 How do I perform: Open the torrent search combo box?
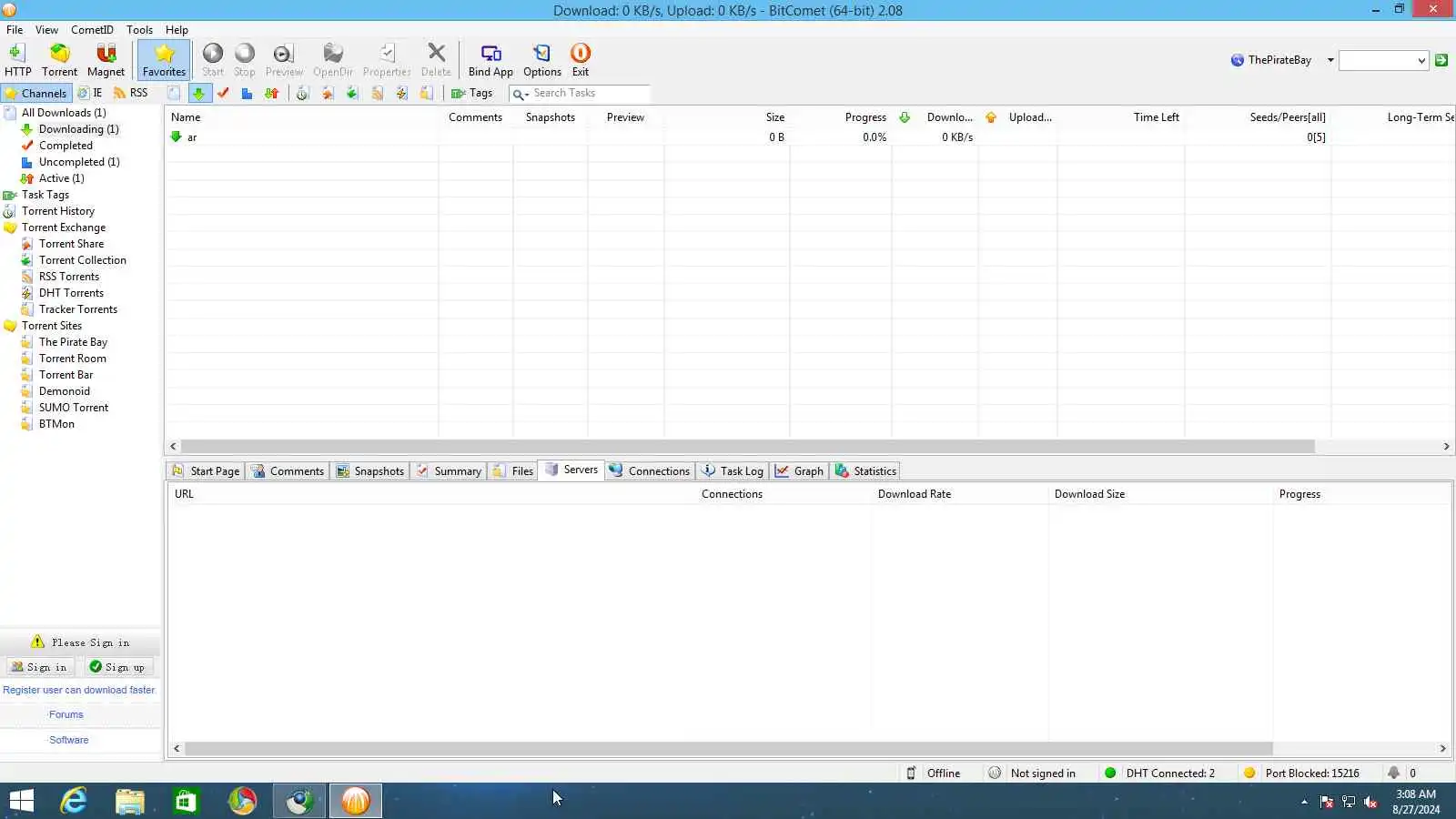[1383, 60]
